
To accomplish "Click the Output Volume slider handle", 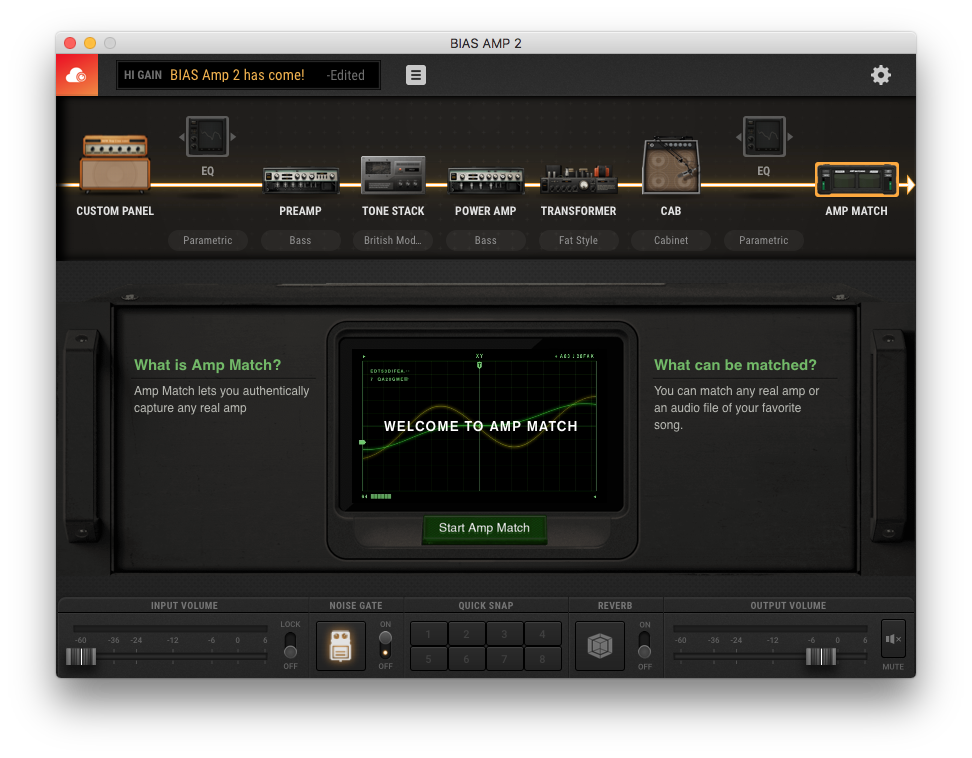I will (821, 656).
